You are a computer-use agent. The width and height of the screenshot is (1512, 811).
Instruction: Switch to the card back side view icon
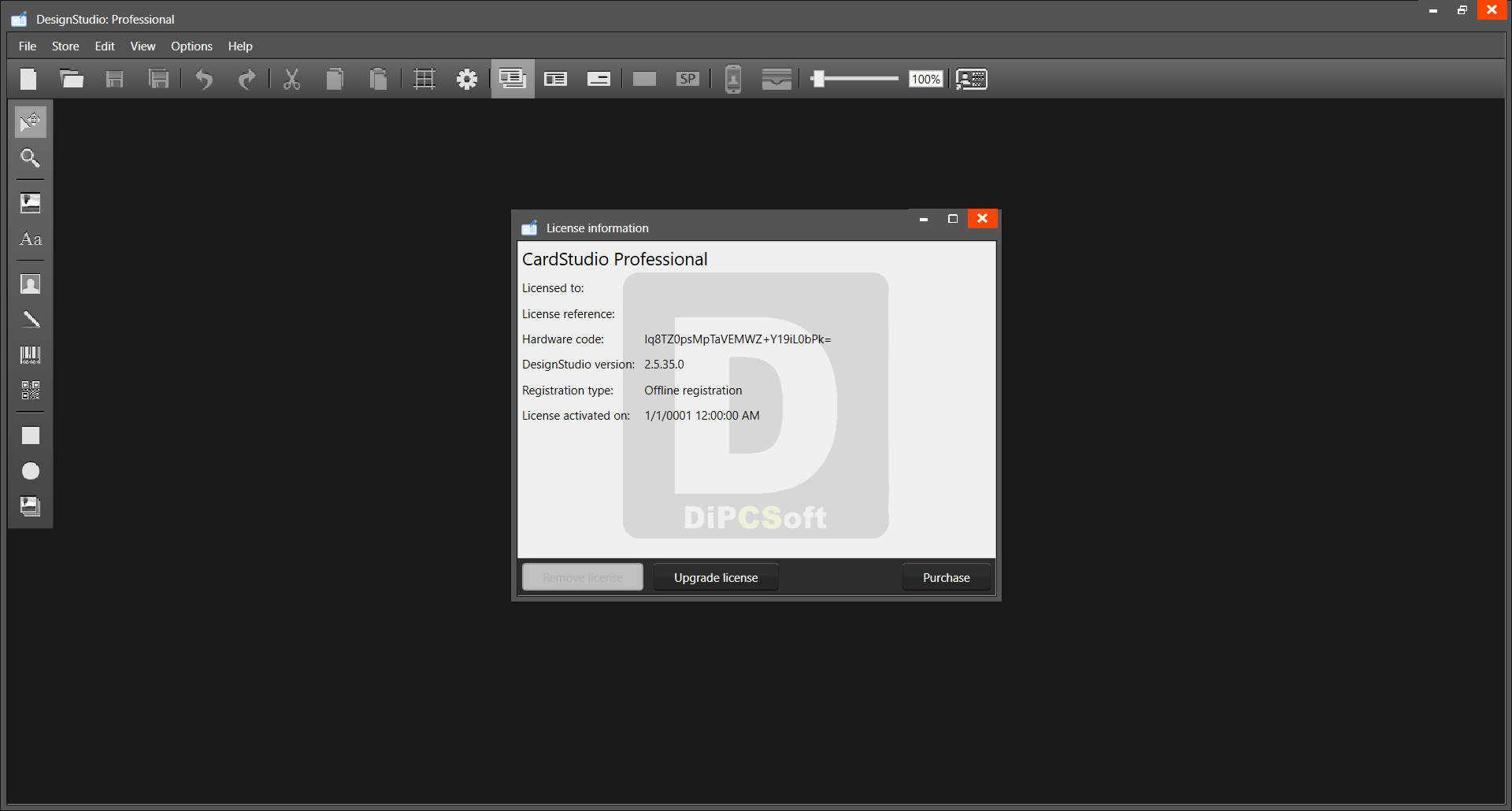click(599, 79)
